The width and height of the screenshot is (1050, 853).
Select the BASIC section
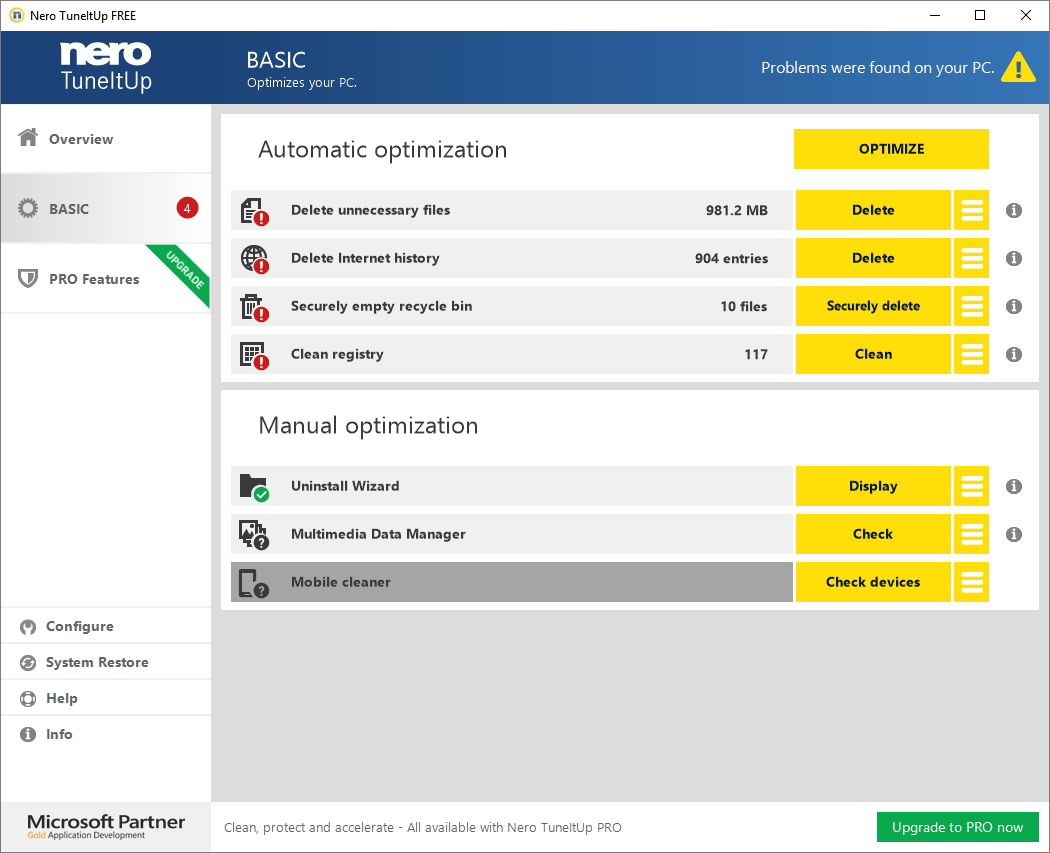[x=106, y=208]
